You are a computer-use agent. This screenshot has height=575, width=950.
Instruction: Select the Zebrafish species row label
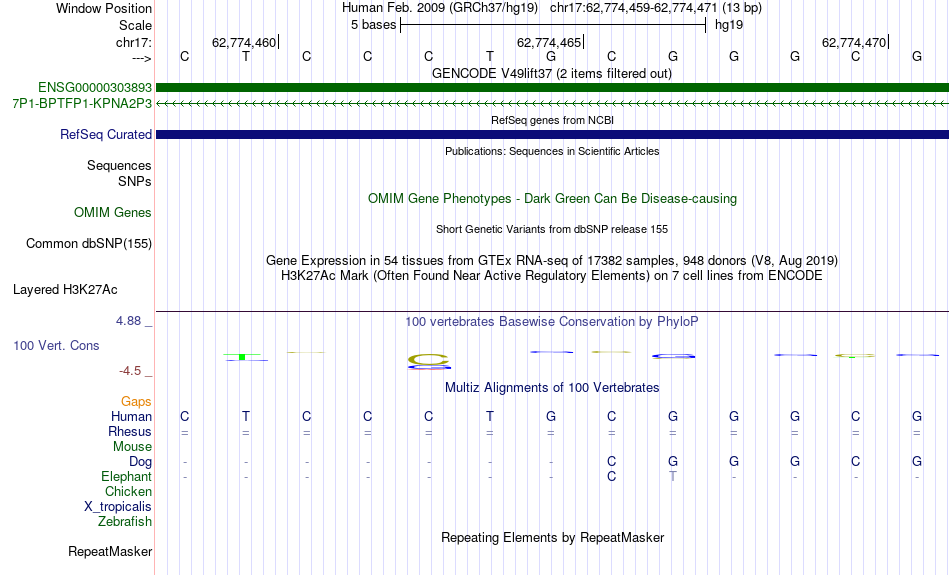[125, 522]
